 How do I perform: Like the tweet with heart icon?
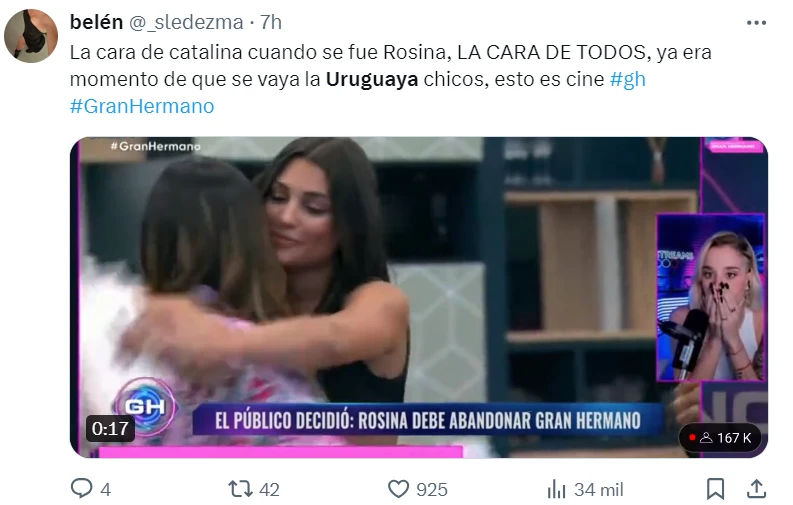pos(398,489)
